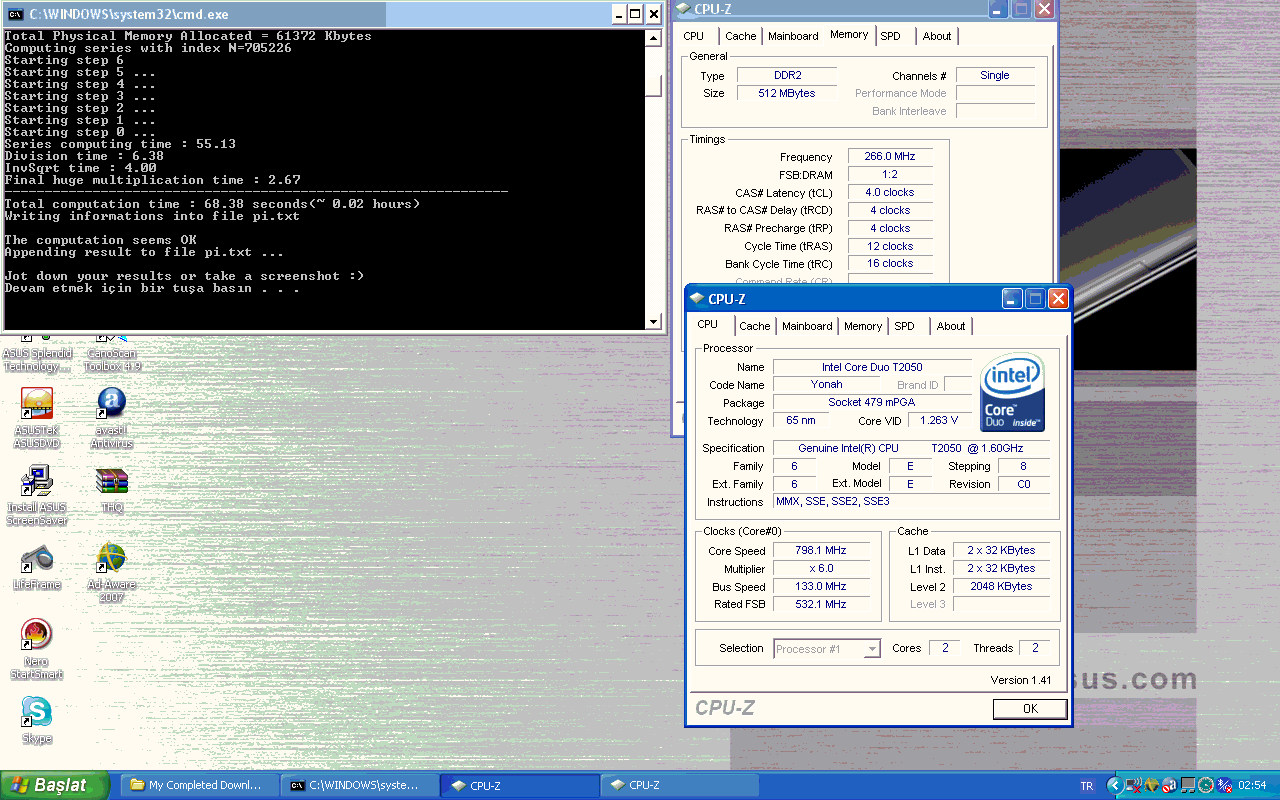Click the Bus Speed value 133.0 MHz

tap(821, 587)
